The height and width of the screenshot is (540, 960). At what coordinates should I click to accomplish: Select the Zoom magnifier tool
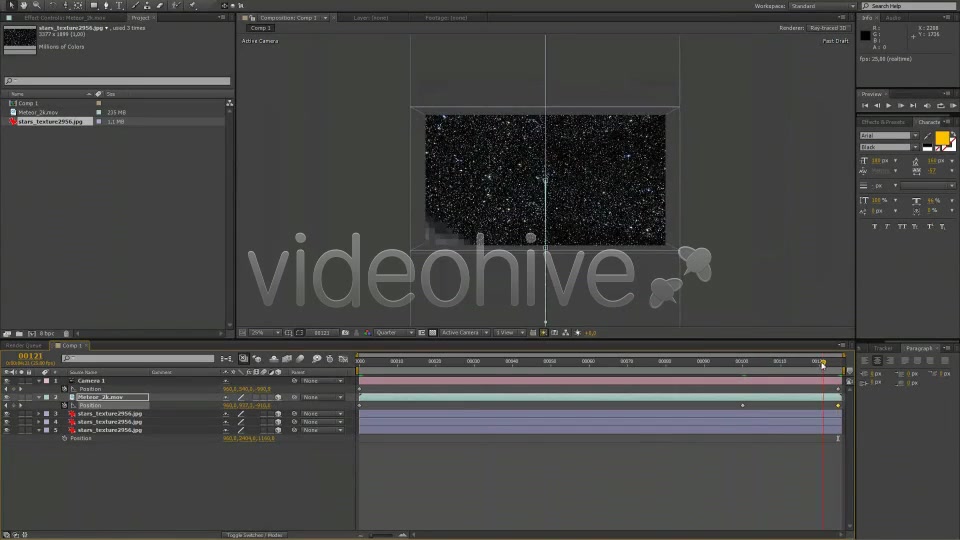(x=37, y=6)
